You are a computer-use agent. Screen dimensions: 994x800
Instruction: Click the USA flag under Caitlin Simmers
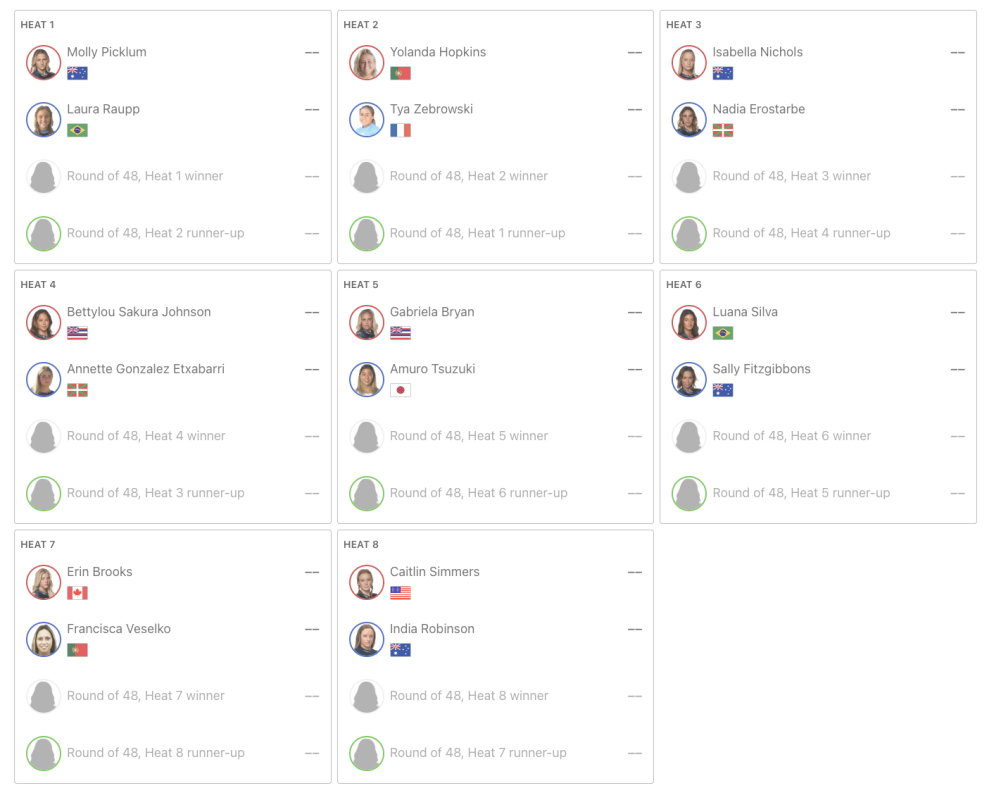pos(400,593)
